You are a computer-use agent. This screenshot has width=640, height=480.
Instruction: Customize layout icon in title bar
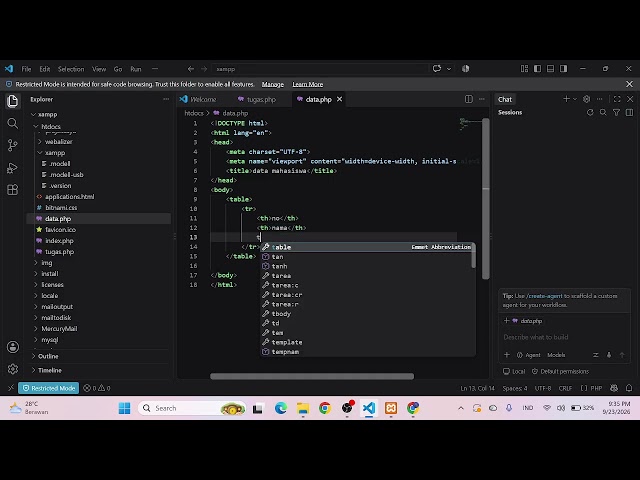click(524, 69)
